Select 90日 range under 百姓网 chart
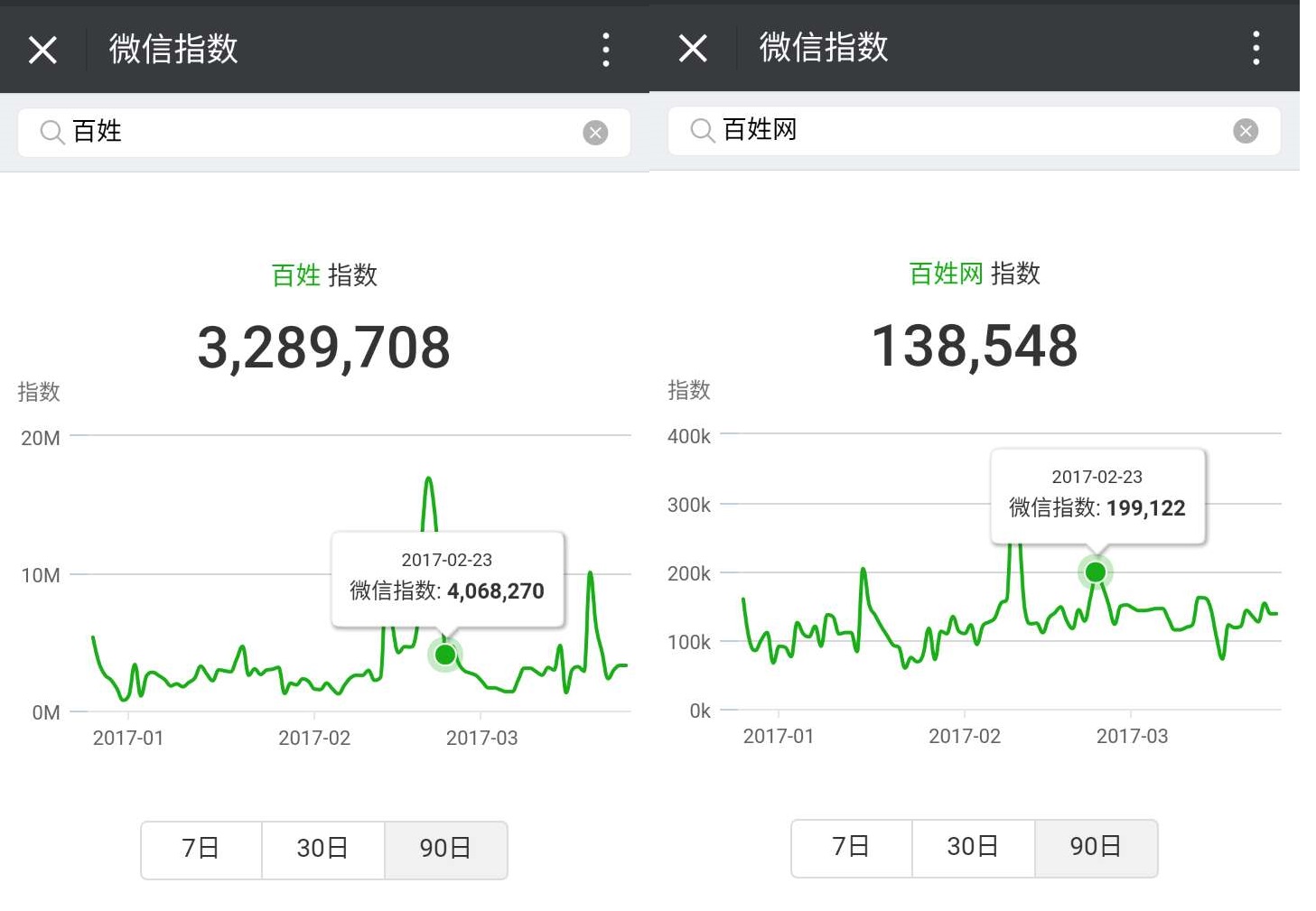 pyautogui.click(x=1097, y=848)
